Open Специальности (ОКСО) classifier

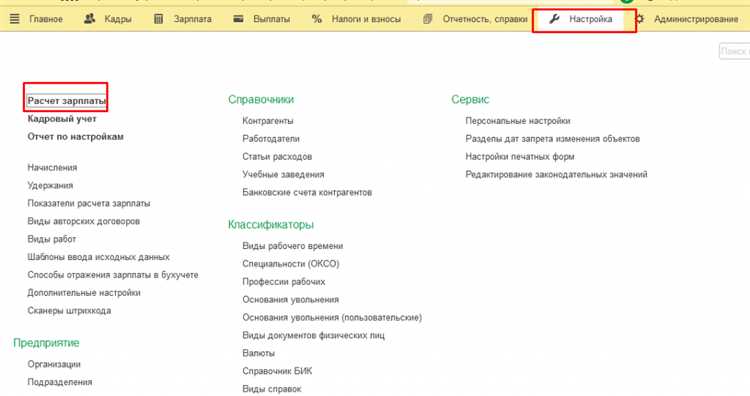[x=291, y=264]
